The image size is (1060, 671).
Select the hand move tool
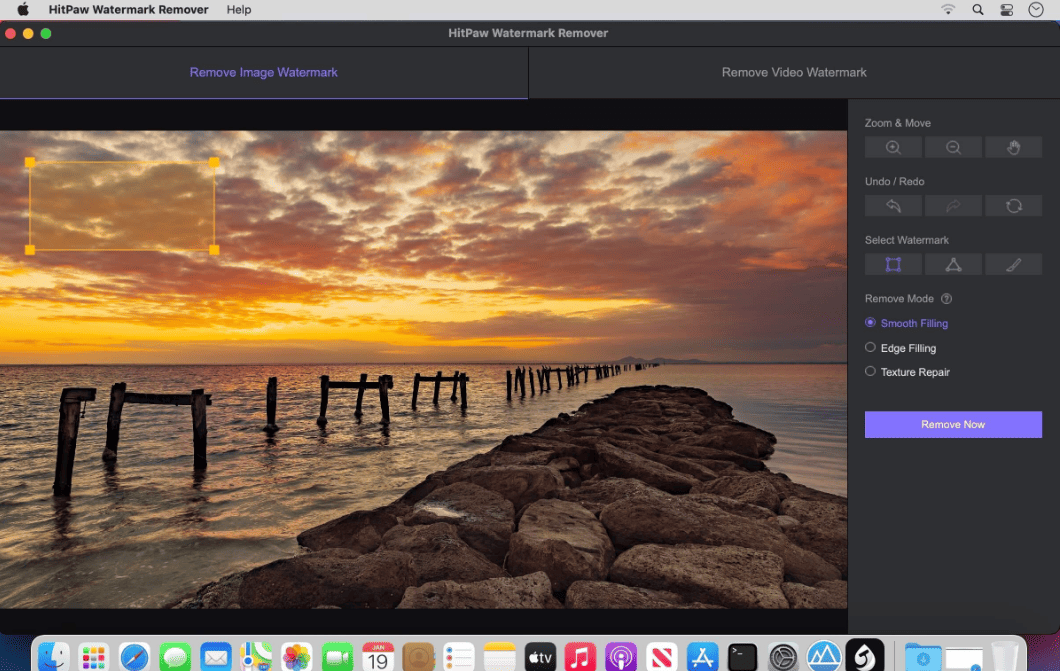(x=1013, y=147)
